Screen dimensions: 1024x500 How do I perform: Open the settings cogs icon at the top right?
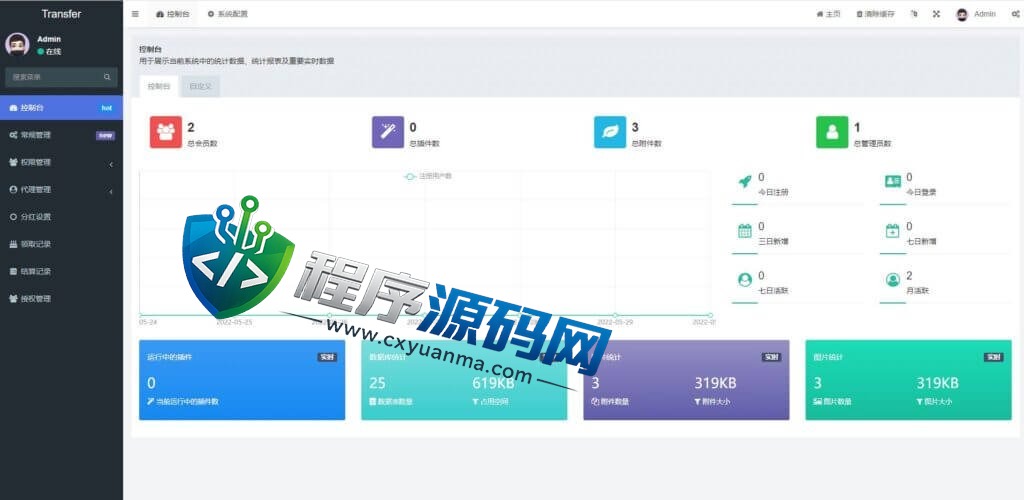coord(1016,14)
